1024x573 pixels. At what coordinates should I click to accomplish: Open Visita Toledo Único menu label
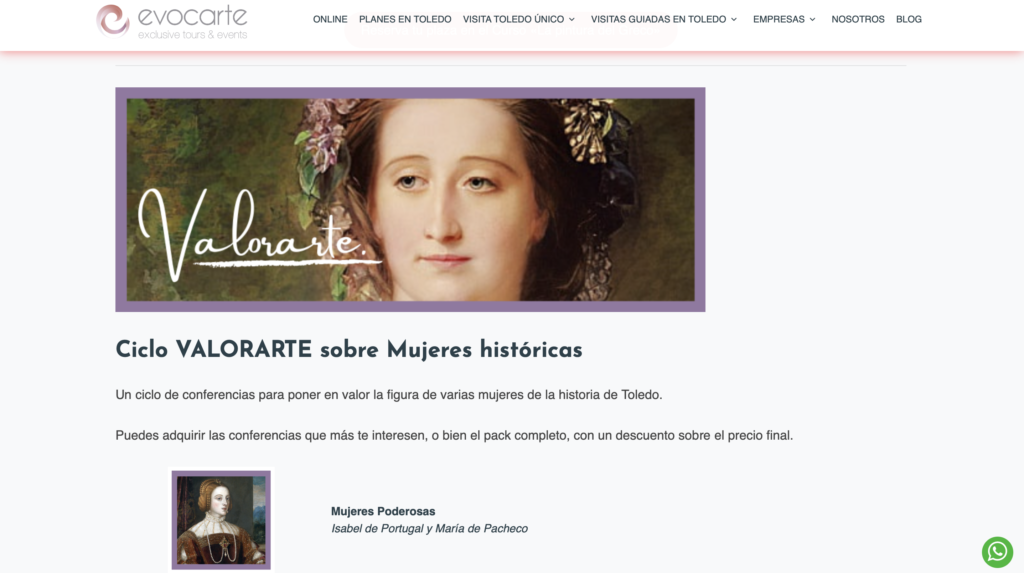[x=513, y=20]
